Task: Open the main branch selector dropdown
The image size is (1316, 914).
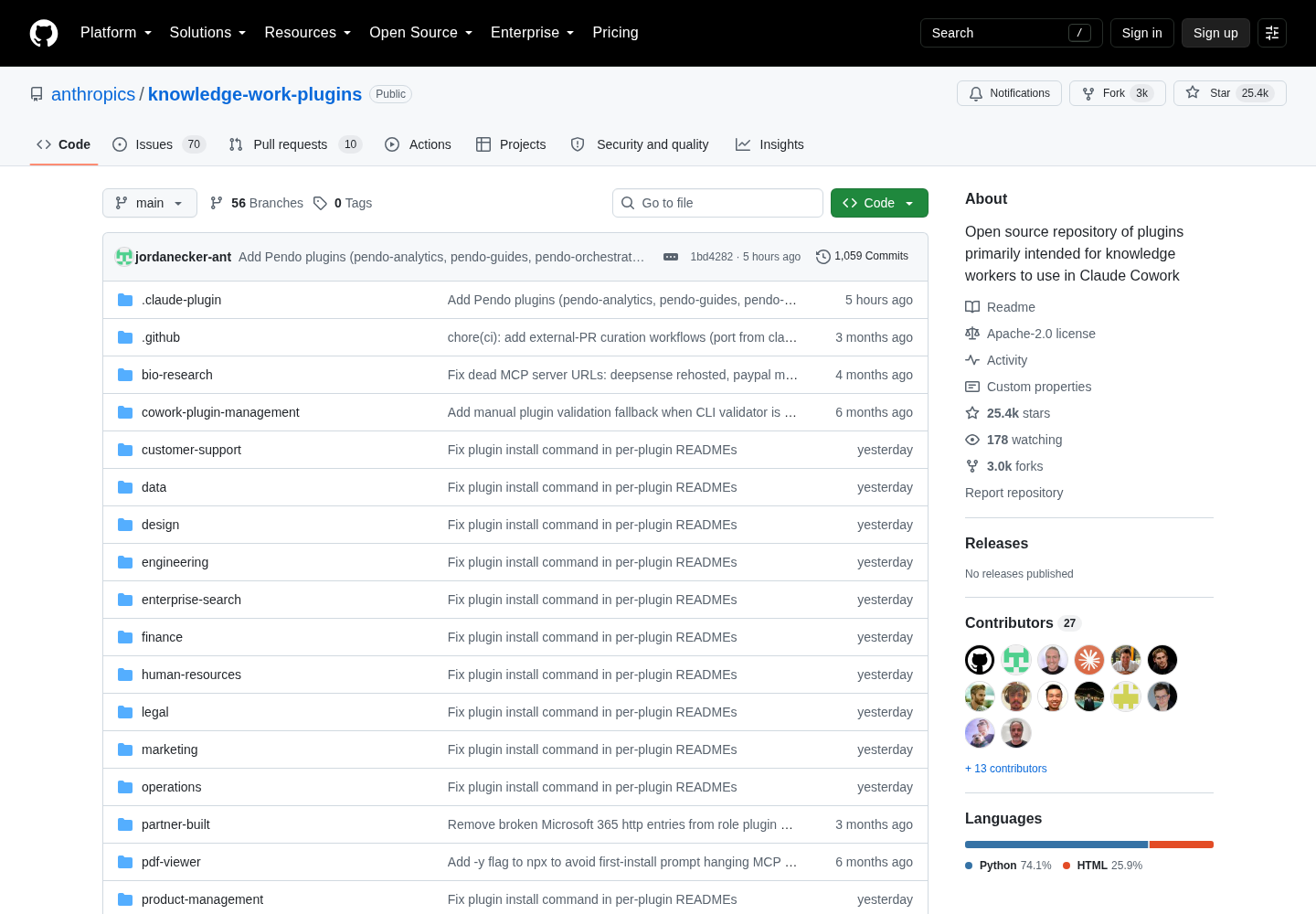Action: click(x=150, y=203)
